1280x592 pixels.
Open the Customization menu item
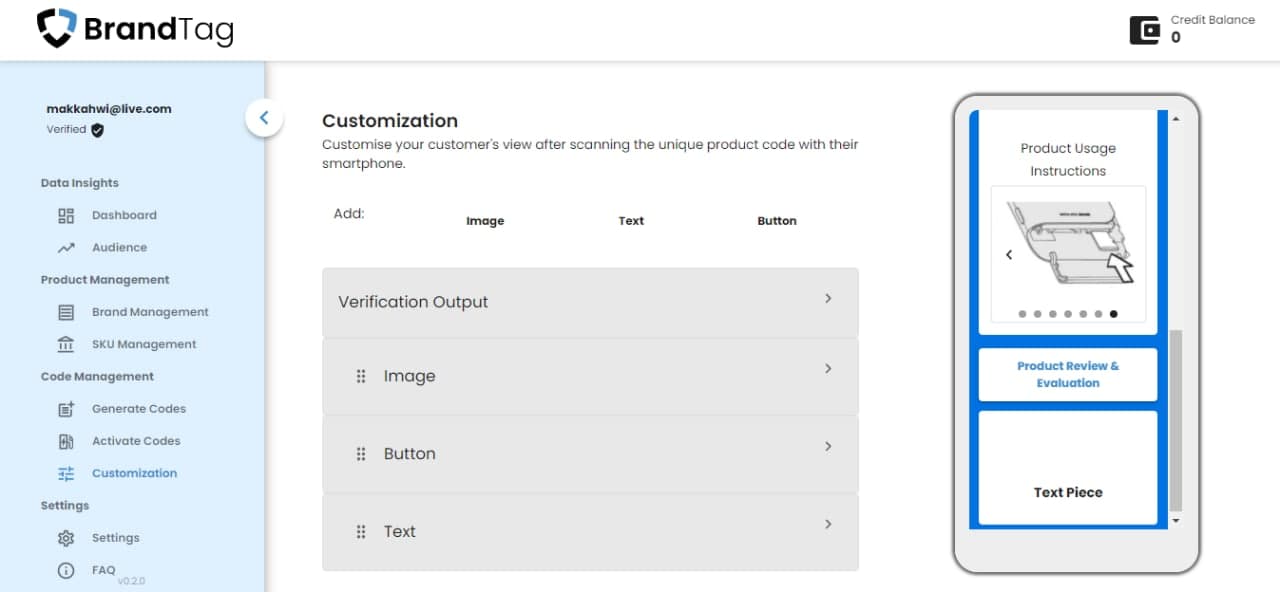(134, 473)
